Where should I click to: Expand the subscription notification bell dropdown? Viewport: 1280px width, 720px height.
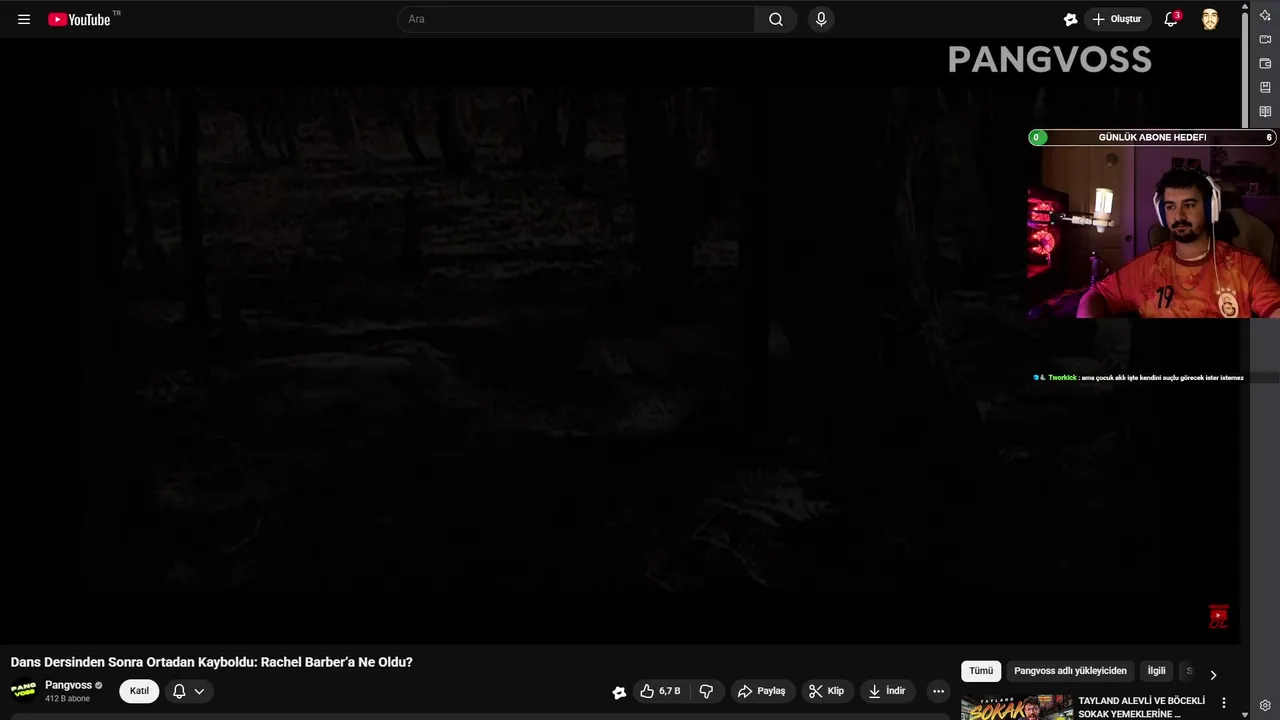click(x=189, y=691)
